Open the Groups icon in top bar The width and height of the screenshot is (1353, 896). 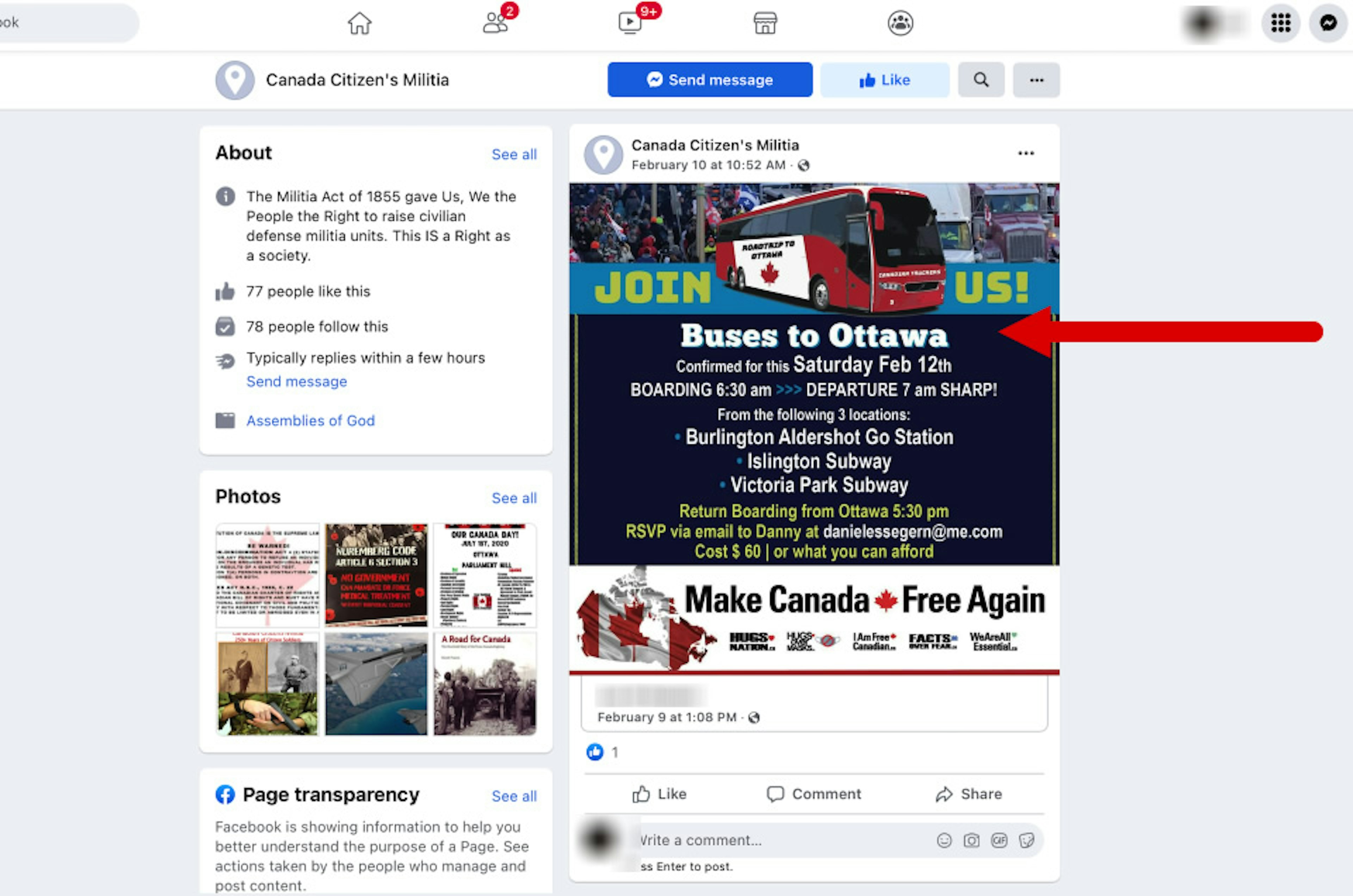(x=900, y=24)
